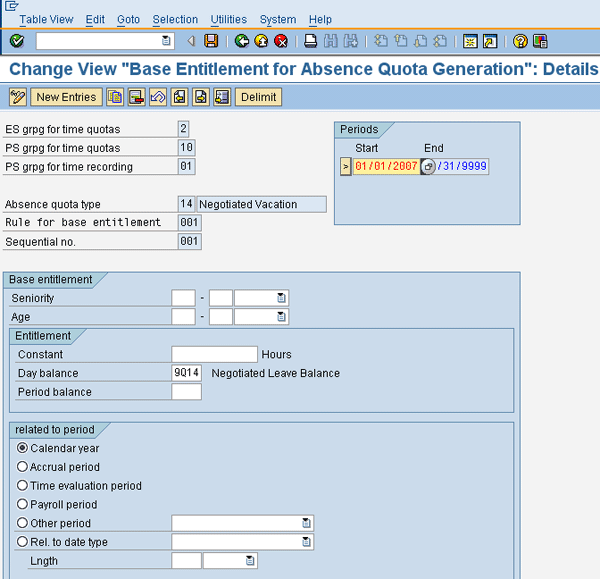
Task: Open the Edit menu
Action: 95,20
